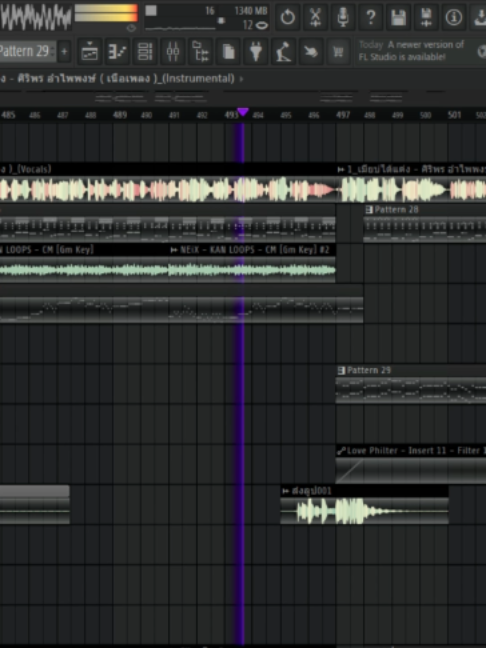
Task: Open menu icon of Love Philter automation clip
Action: [341, 451]
